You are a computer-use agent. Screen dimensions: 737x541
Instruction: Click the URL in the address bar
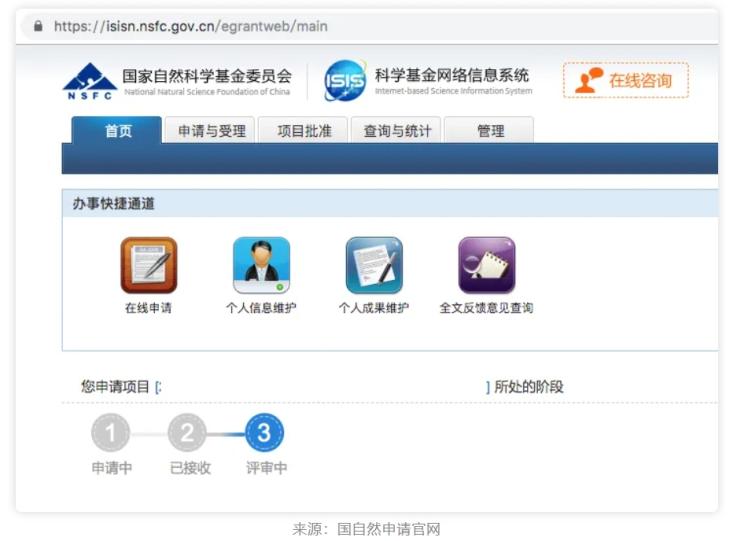pyautogui.click(x=190, y=26)
